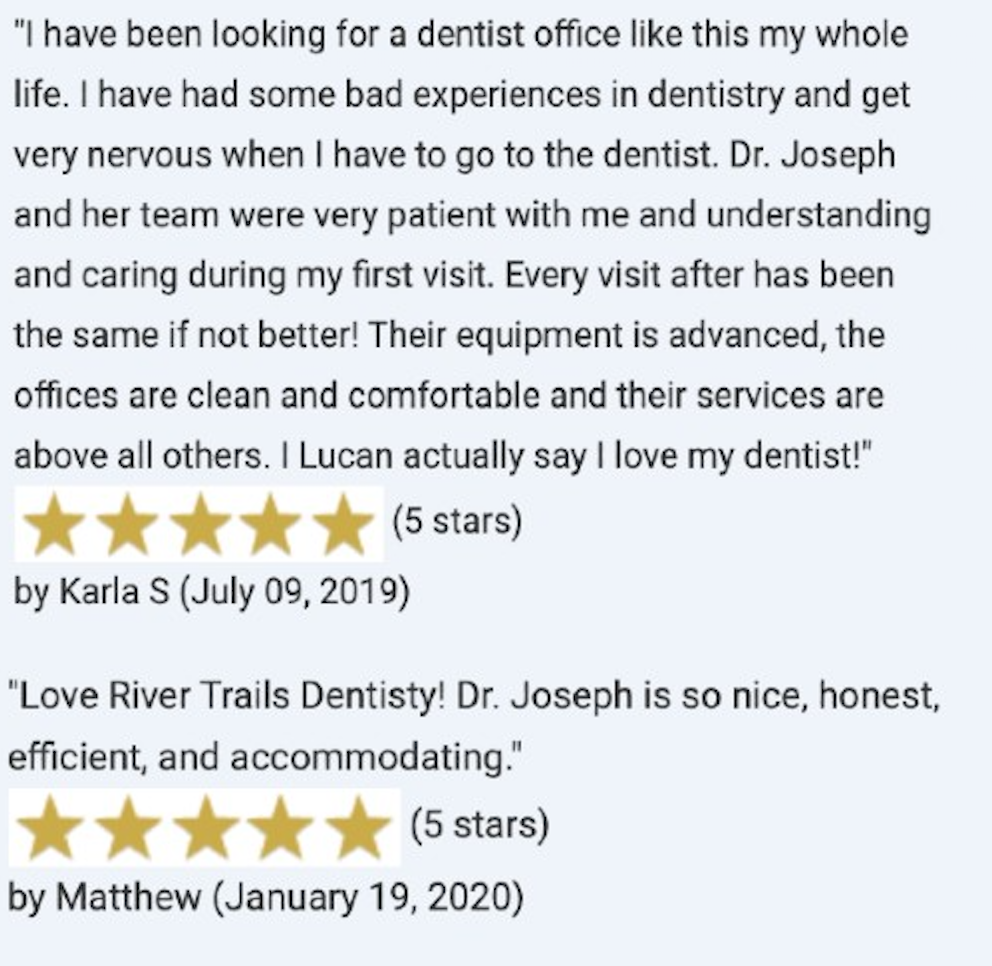Click the 'Dr. Joseph' name in Karla's review

coord(812,154)
